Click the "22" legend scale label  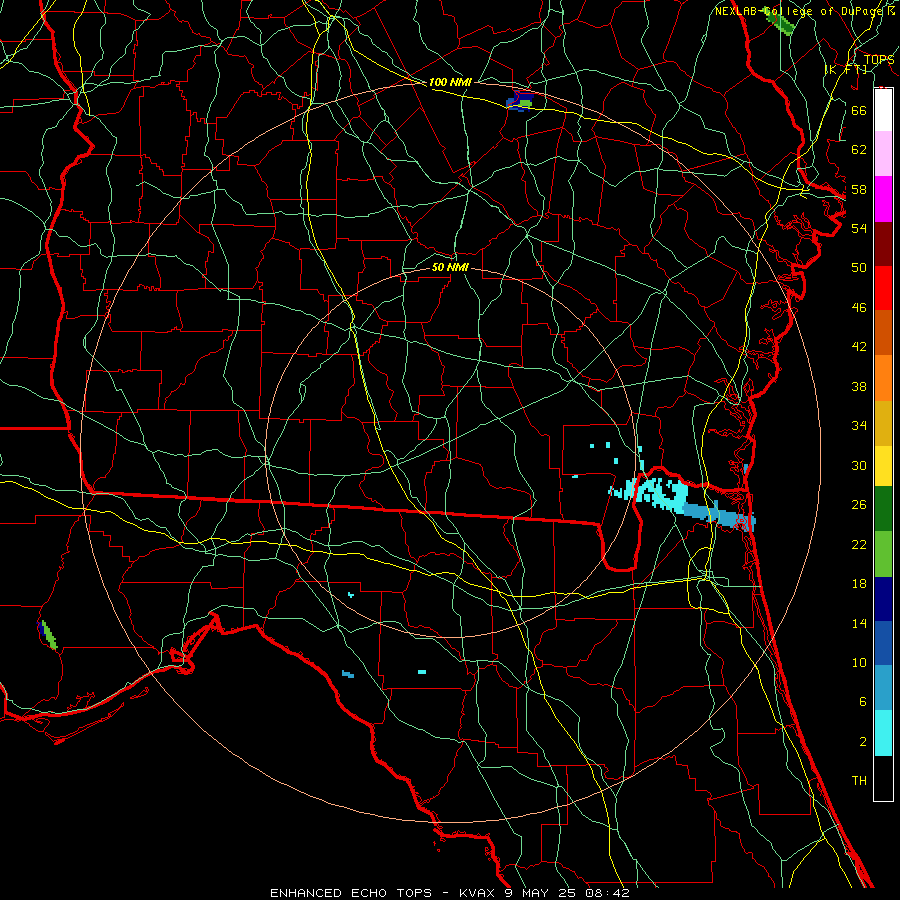[859, 544]
